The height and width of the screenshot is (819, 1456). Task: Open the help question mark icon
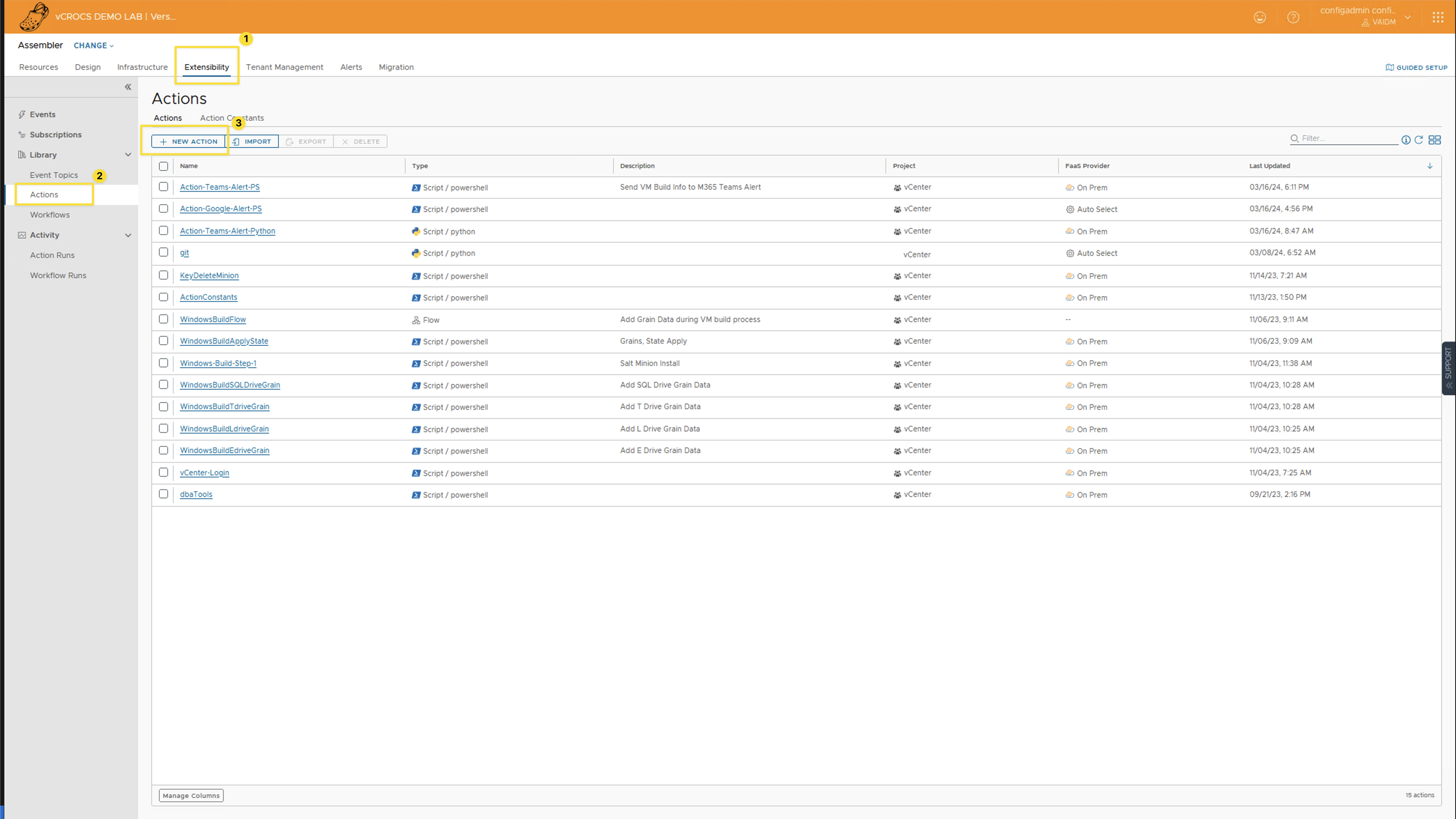click(x=1293, y=17)
